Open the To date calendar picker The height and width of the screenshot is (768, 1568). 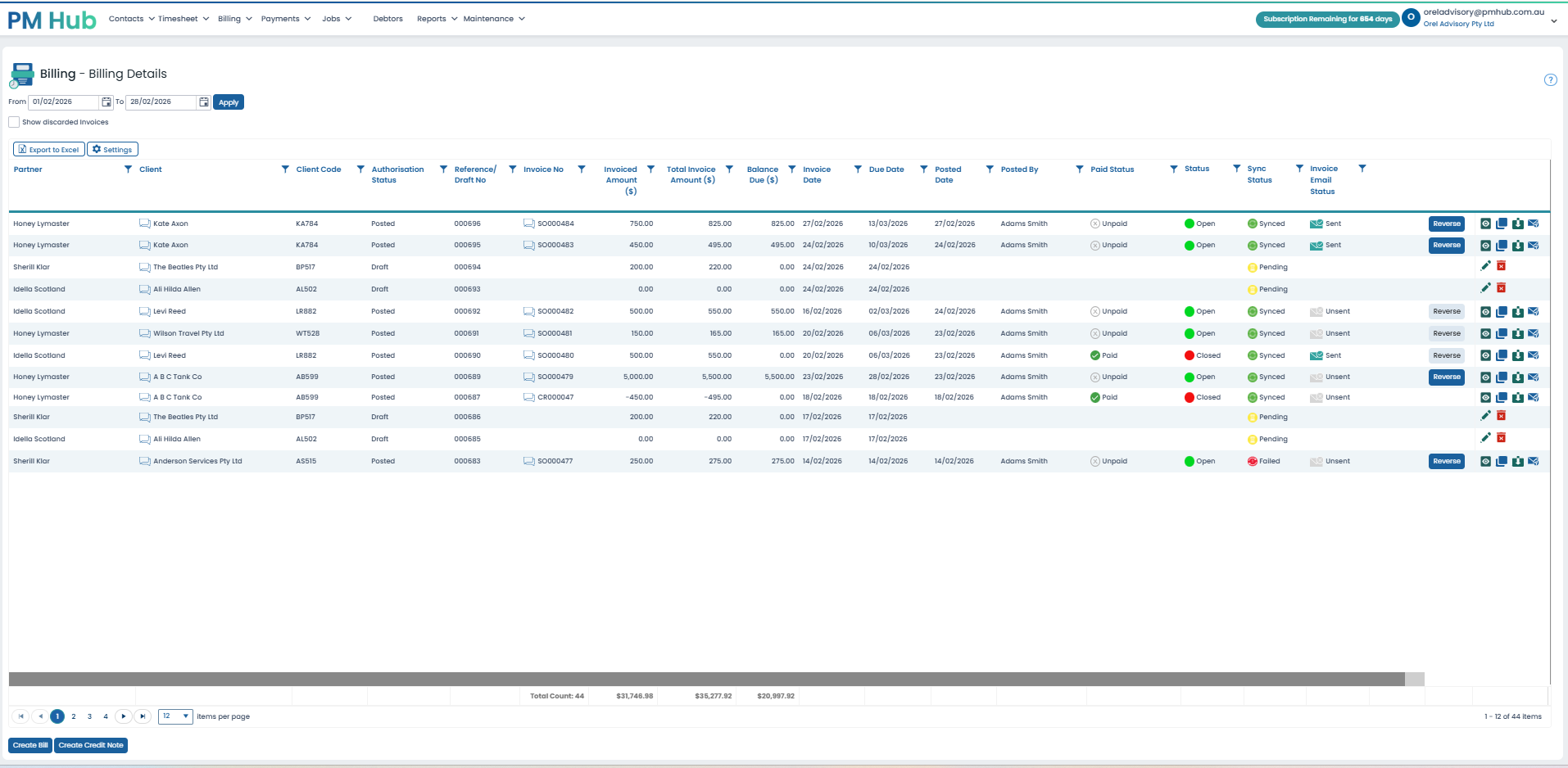click(x=204, y=102)
